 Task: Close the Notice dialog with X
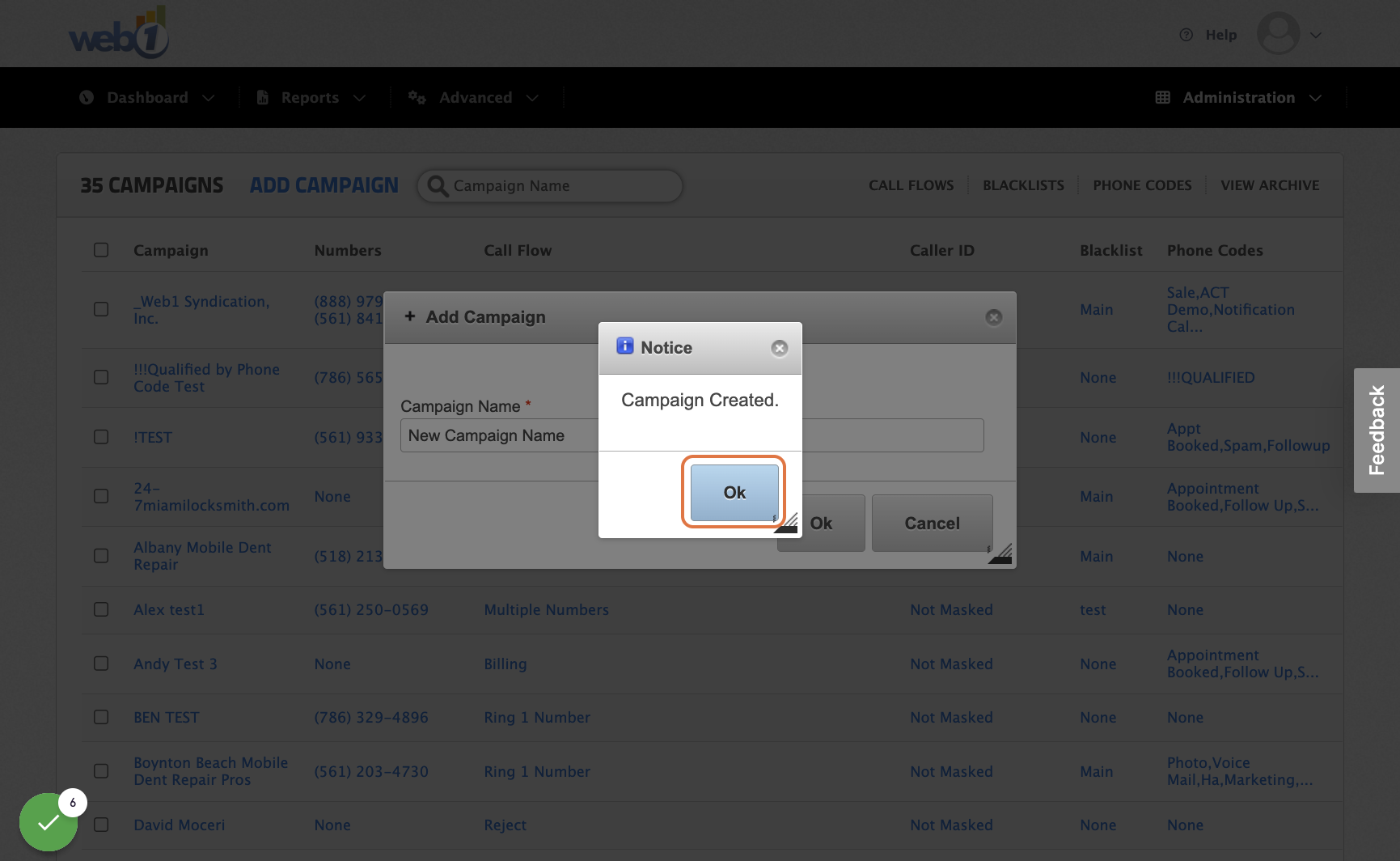pyautogui.click(x=780, y=348)
